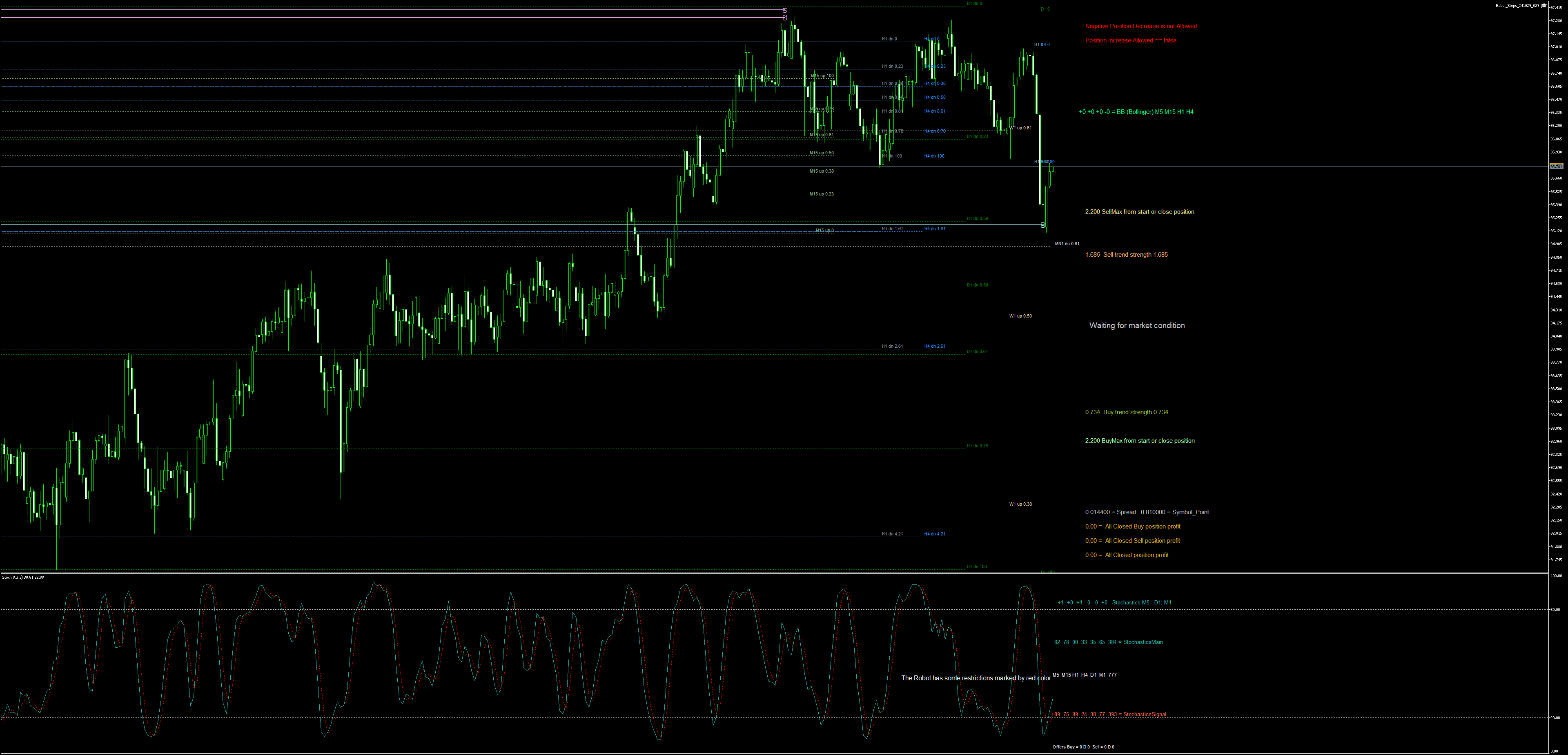Screen dimensions: 1568x755
Task: Click the 'Buy trend strength 0.734' label
Action: click(x=1126, y=413)
